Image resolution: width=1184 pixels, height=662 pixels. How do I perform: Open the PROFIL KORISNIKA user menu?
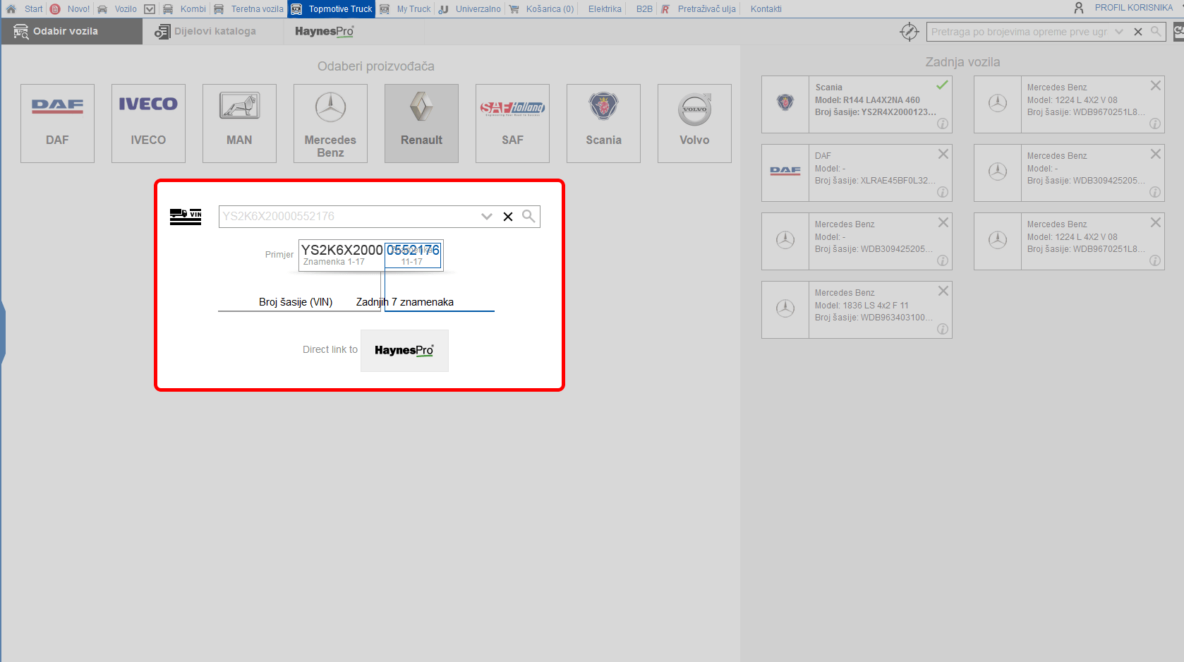coord(1124,8)
